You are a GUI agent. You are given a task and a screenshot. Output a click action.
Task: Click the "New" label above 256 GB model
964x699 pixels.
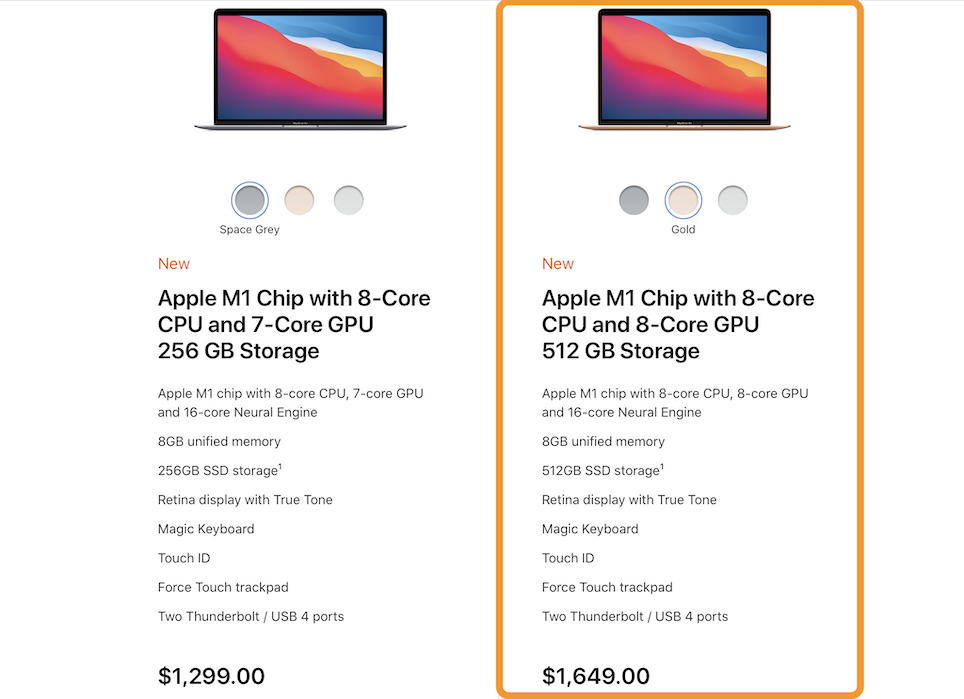coord(174,264)
